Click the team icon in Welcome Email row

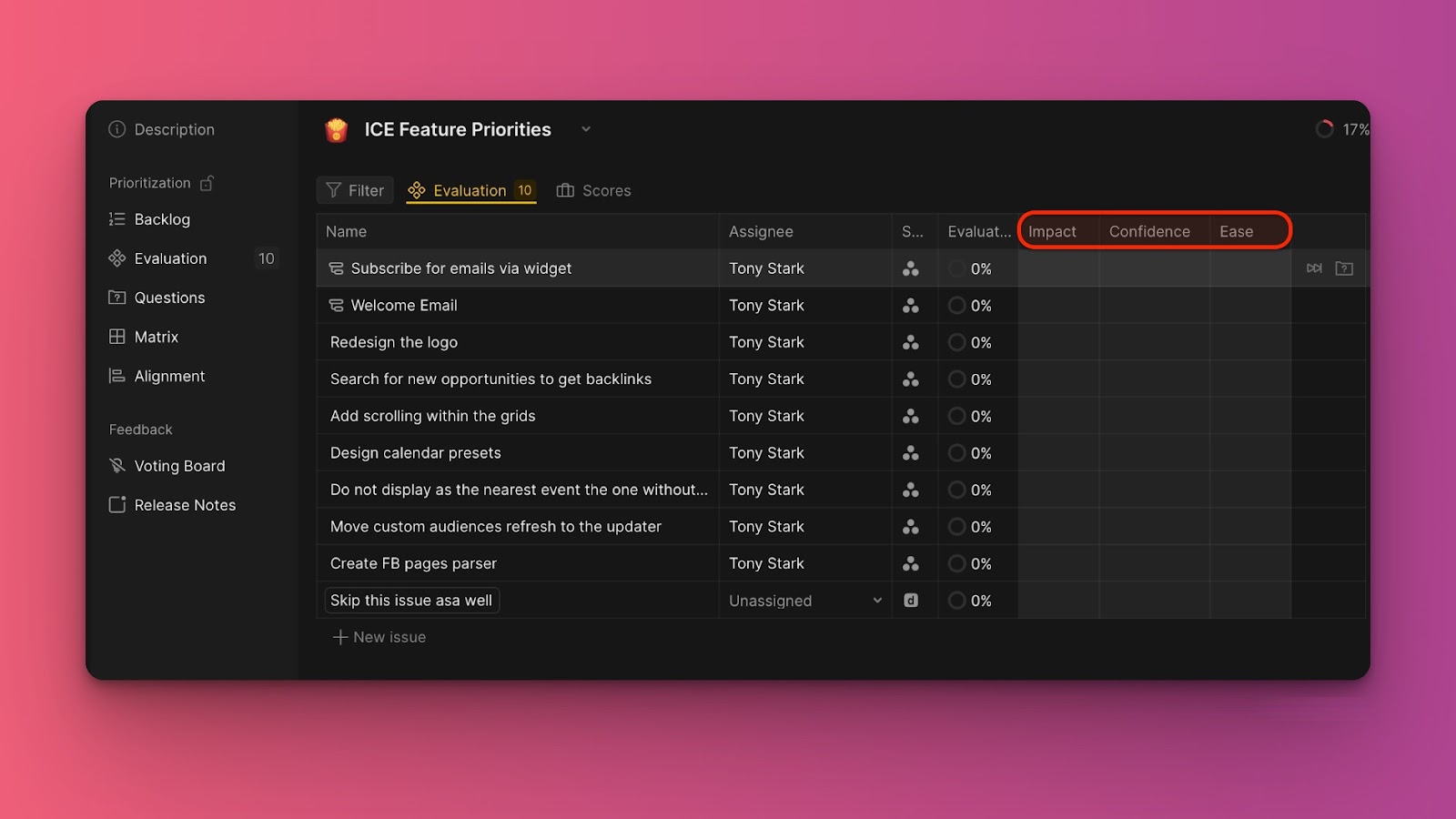click(x=910, y=306)
